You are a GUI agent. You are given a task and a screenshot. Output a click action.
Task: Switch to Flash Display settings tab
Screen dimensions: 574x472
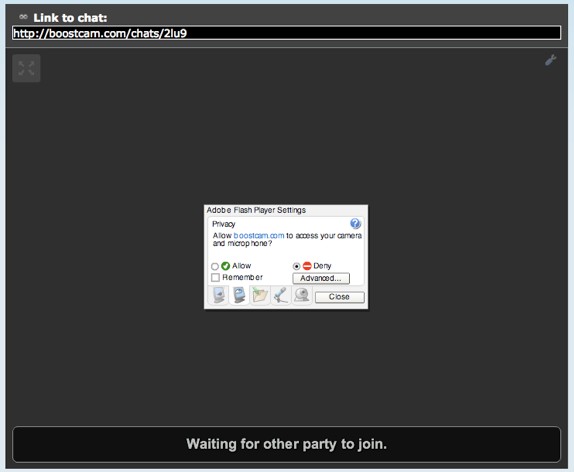click(219, 296)
